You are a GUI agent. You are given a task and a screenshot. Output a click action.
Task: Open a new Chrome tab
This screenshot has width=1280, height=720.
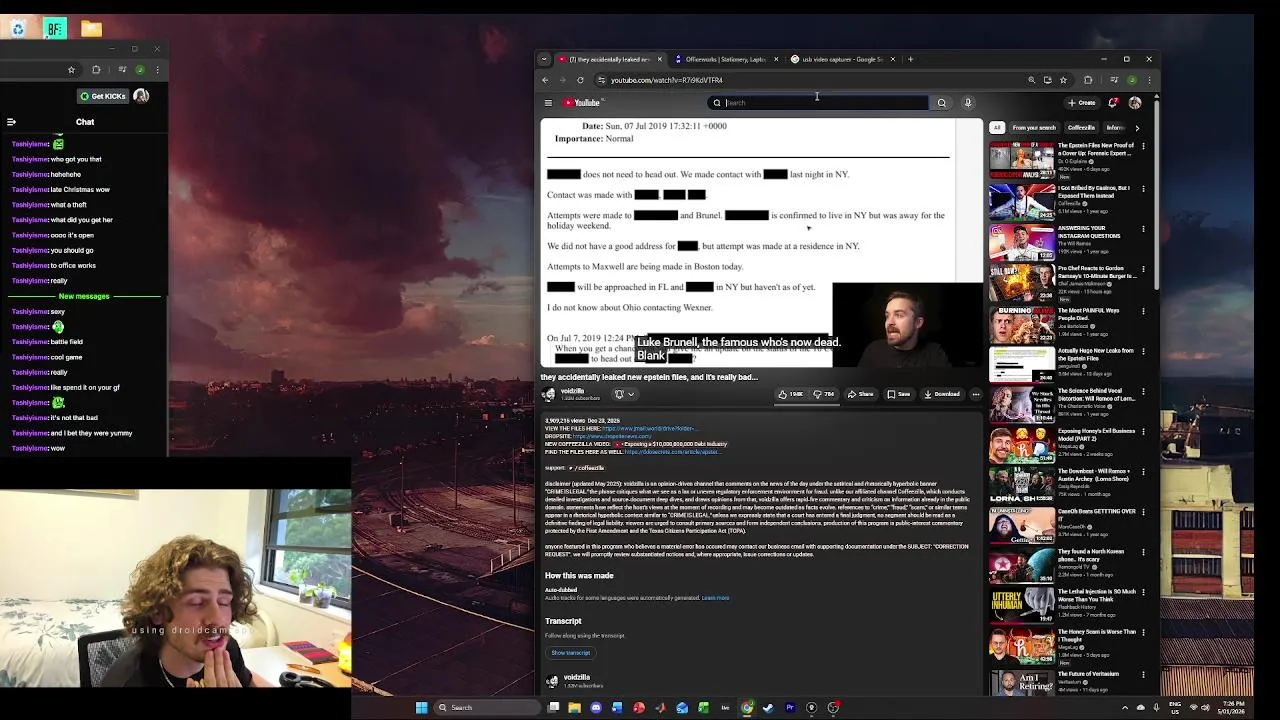910,59
